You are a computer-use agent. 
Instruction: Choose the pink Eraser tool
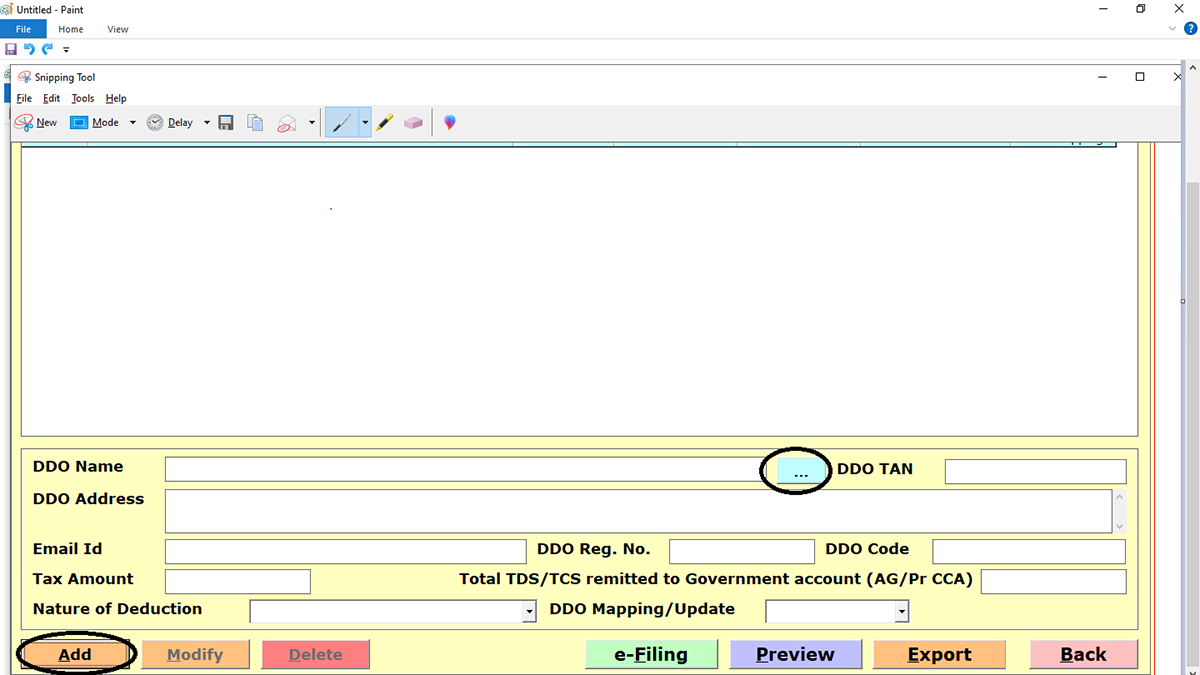point(413,122)
